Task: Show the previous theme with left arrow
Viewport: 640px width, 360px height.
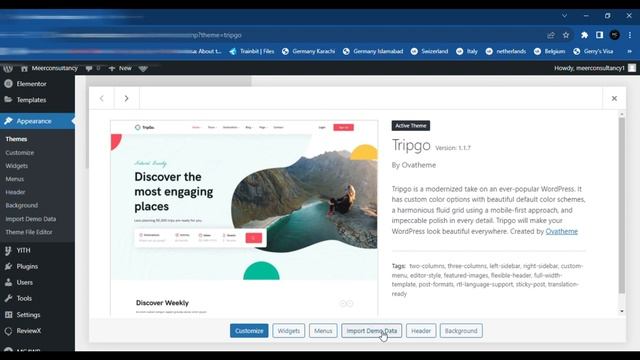Action: pyautogui.click(x=102, y=98)
